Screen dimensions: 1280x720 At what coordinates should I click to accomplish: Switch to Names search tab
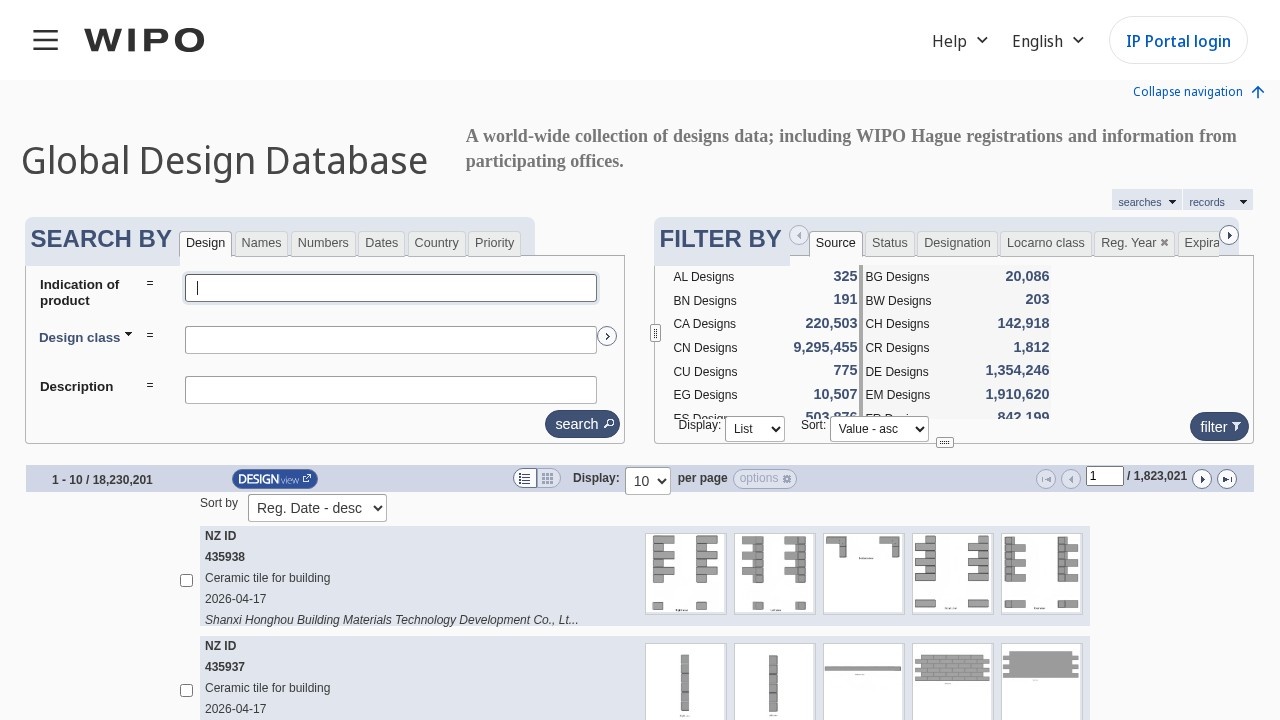click(261, 243)
